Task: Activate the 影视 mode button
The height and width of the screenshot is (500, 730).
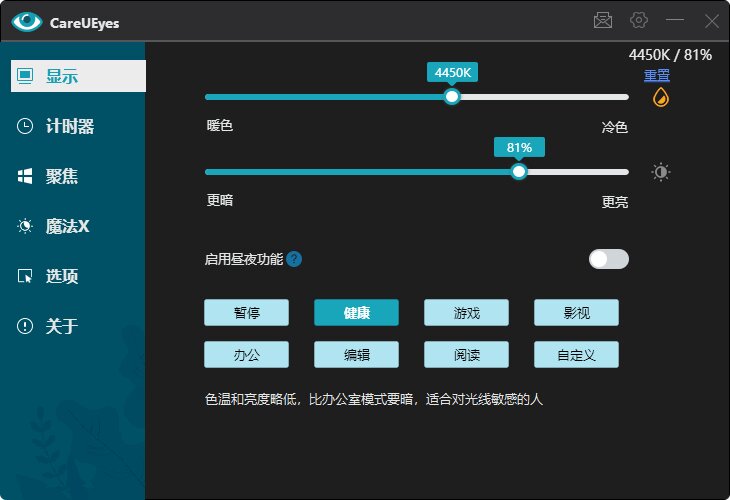Action: 576,312
